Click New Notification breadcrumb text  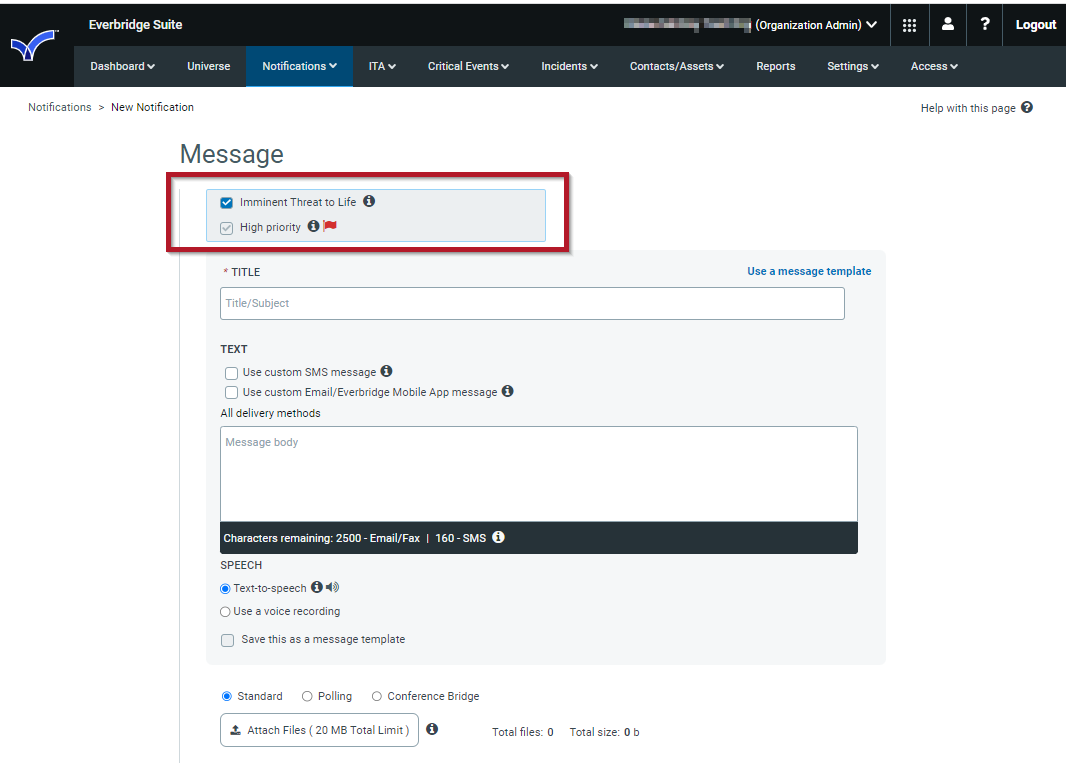(152, 107)
